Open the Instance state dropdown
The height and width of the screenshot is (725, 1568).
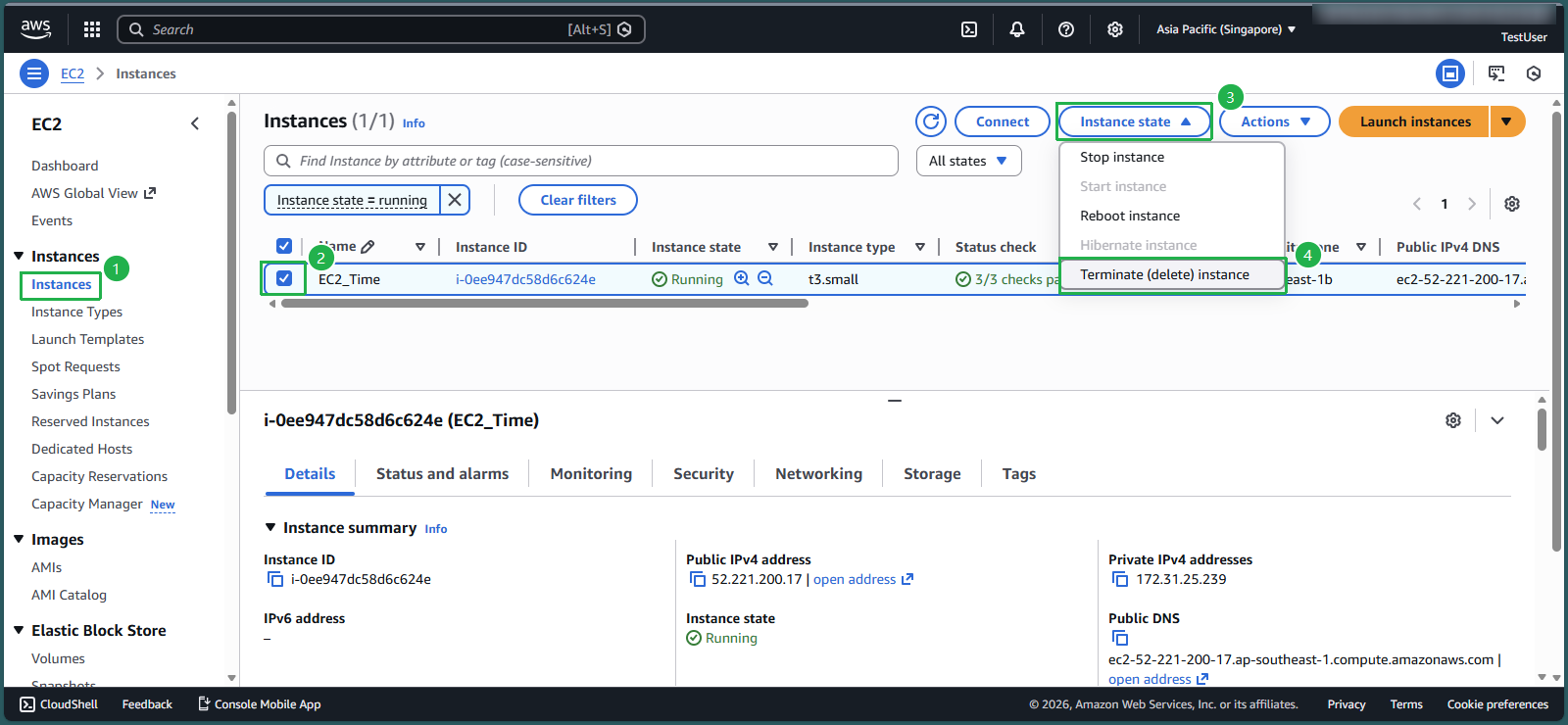coord(1135,121)
